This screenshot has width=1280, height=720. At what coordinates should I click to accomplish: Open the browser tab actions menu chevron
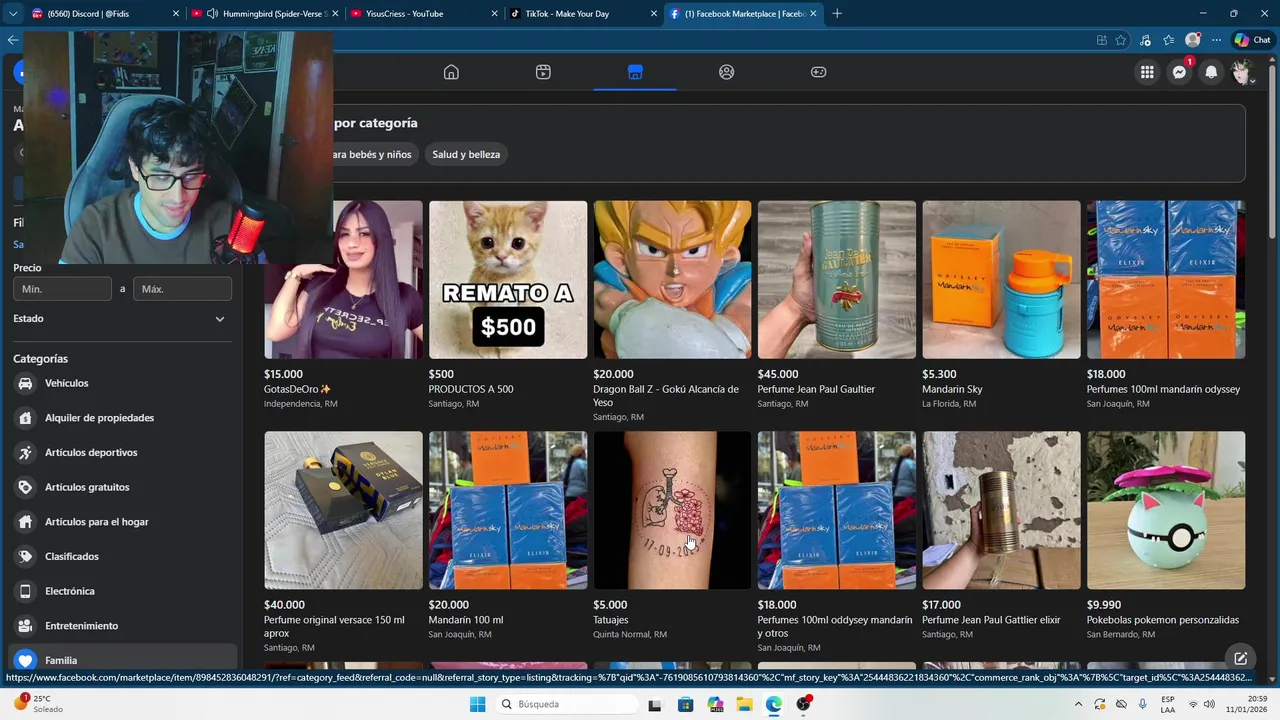tap(12, 14)
